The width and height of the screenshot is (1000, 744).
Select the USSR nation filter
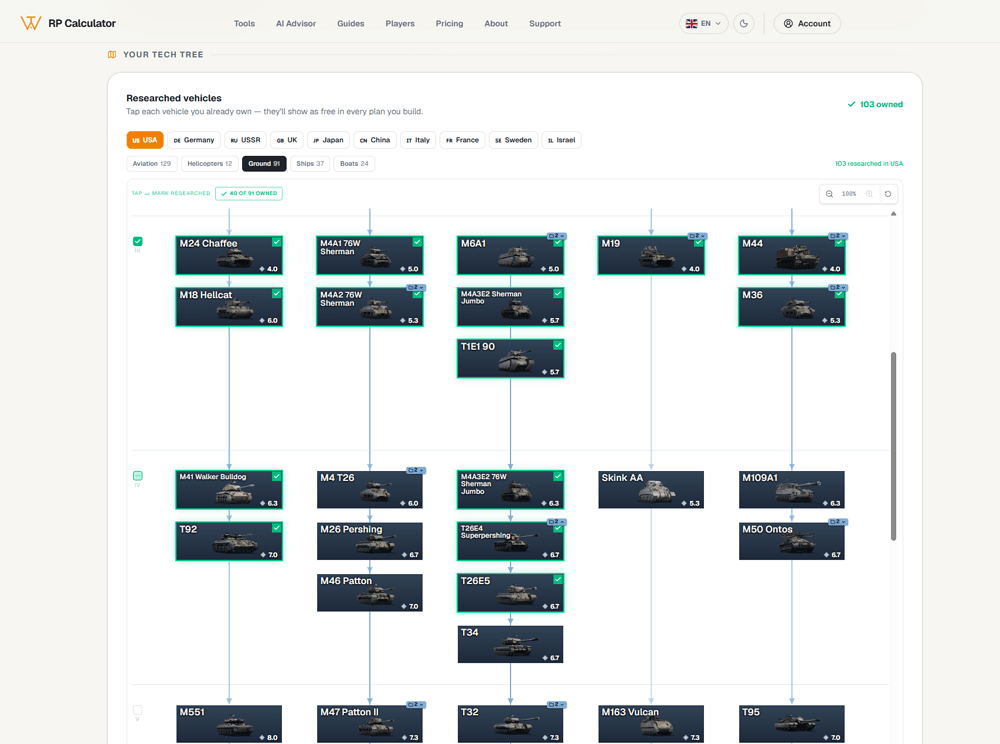(246, 140)
